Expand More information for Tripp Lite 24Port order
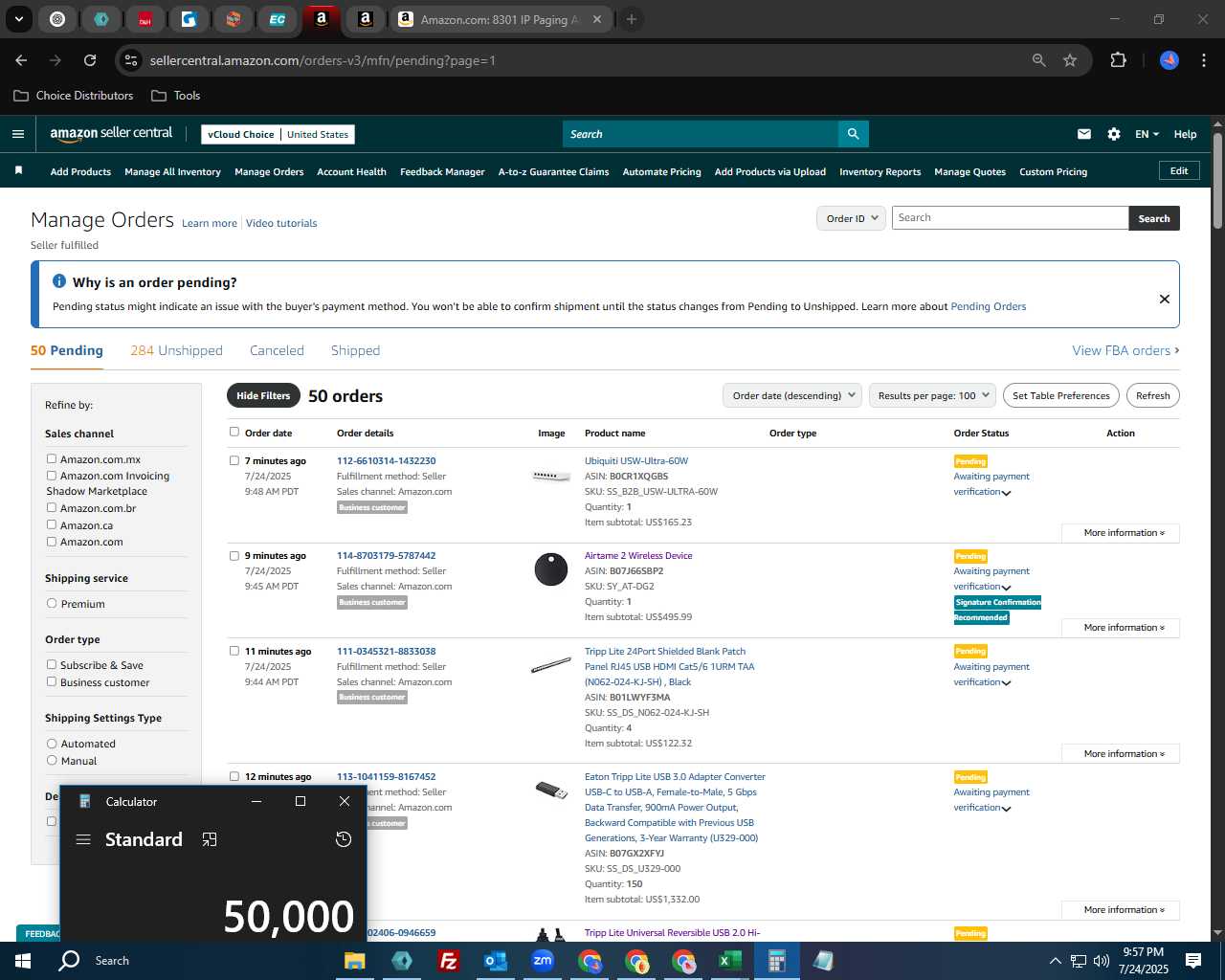This screenshot has width=1225, height=980. (x=1120, y=754)
